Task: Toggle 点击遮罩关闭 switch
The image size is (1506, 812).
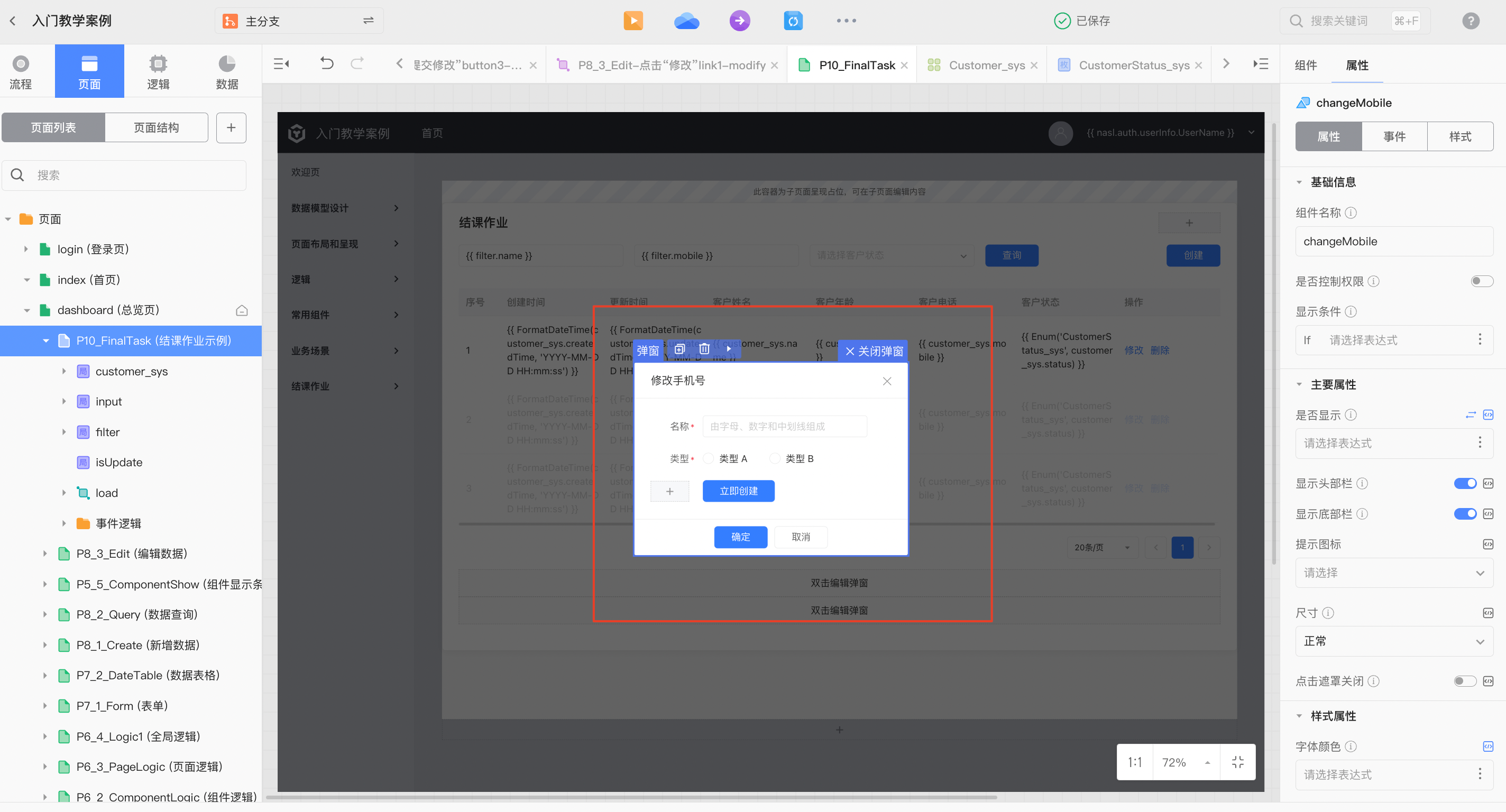Action: click(x=1465, y=681)
